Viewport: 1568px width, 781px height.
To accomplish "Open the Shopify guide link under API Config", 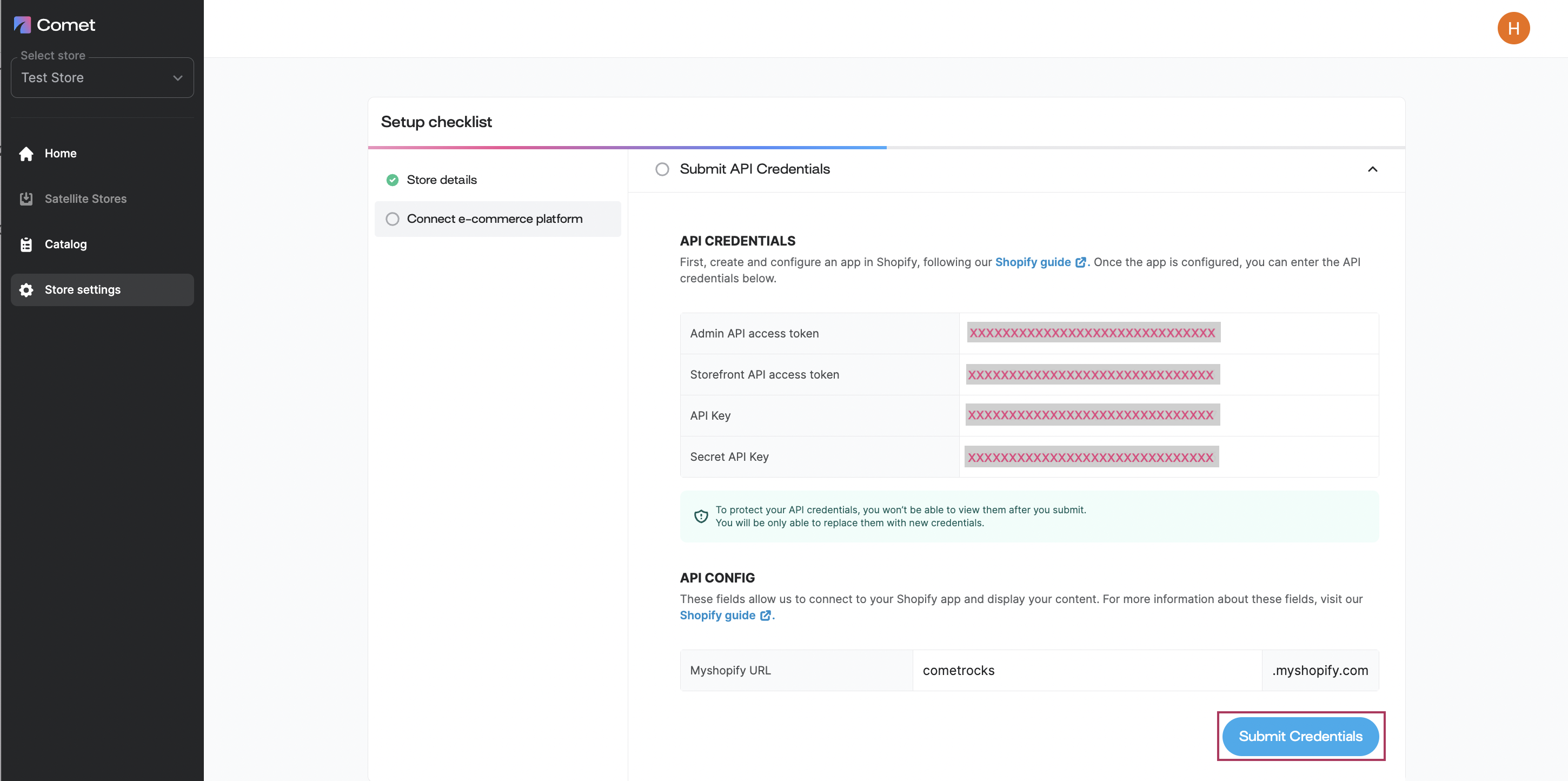I will click(718, 615).
